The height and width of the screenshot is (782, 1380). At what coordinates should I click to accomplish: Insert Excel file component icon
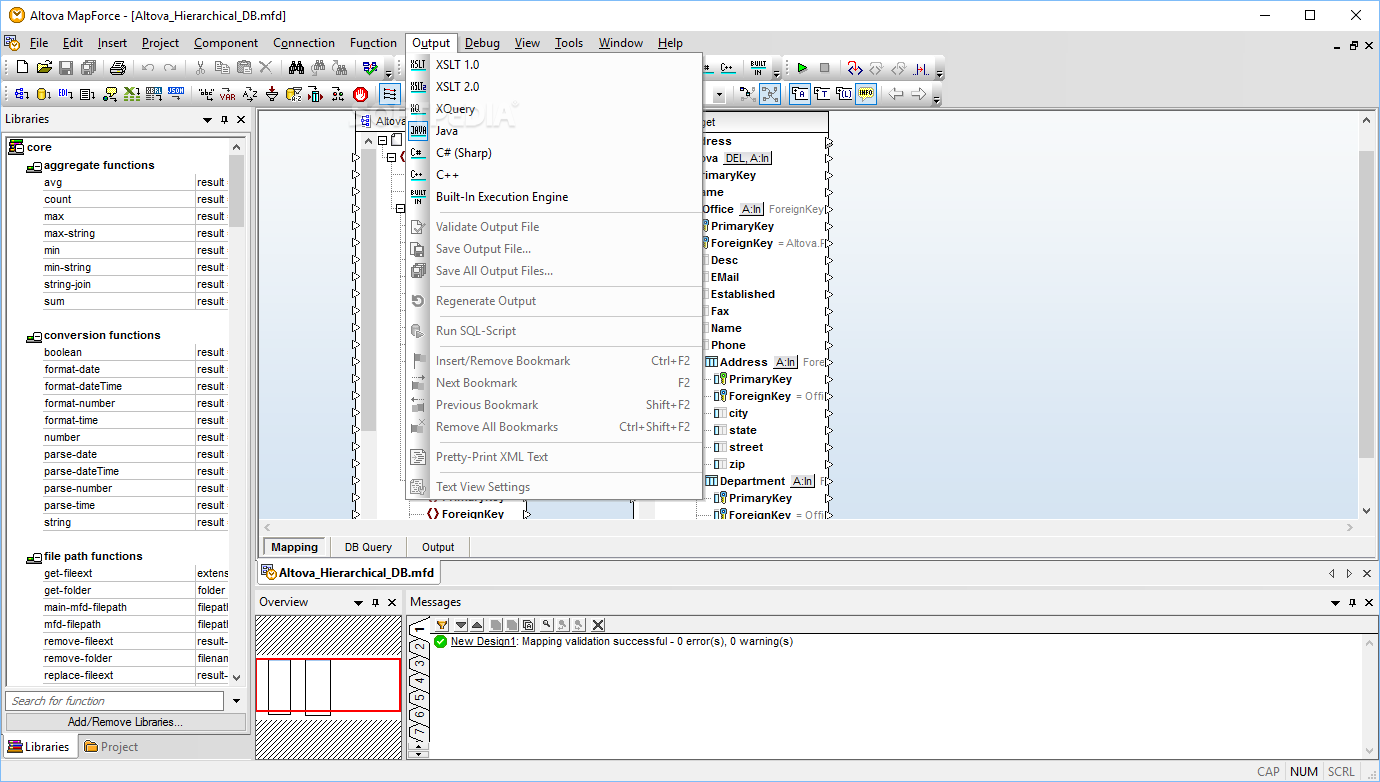[x=132, y=94]
